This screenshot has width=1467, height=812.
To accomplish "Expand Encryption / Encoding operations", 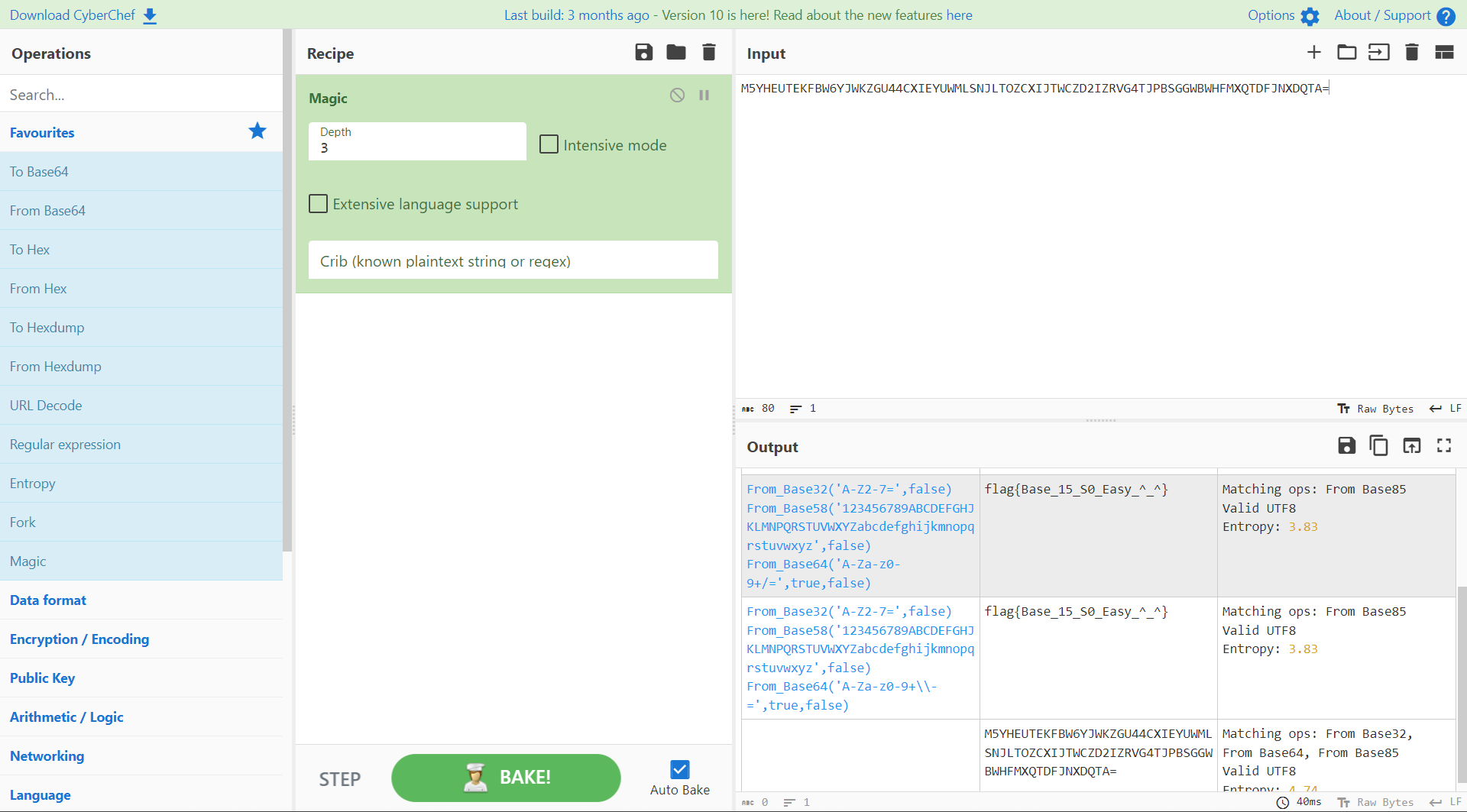I will [x=79, y=639].
